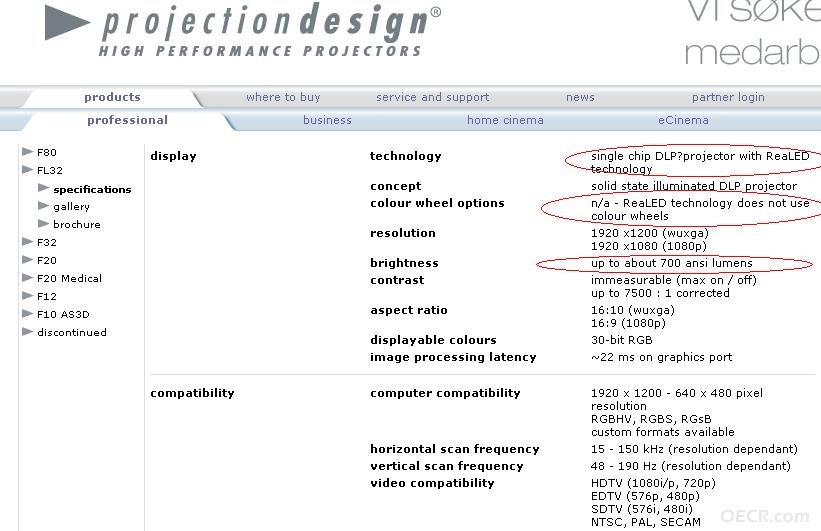Expand the F12 arrow icon

[x=27, y=295]
